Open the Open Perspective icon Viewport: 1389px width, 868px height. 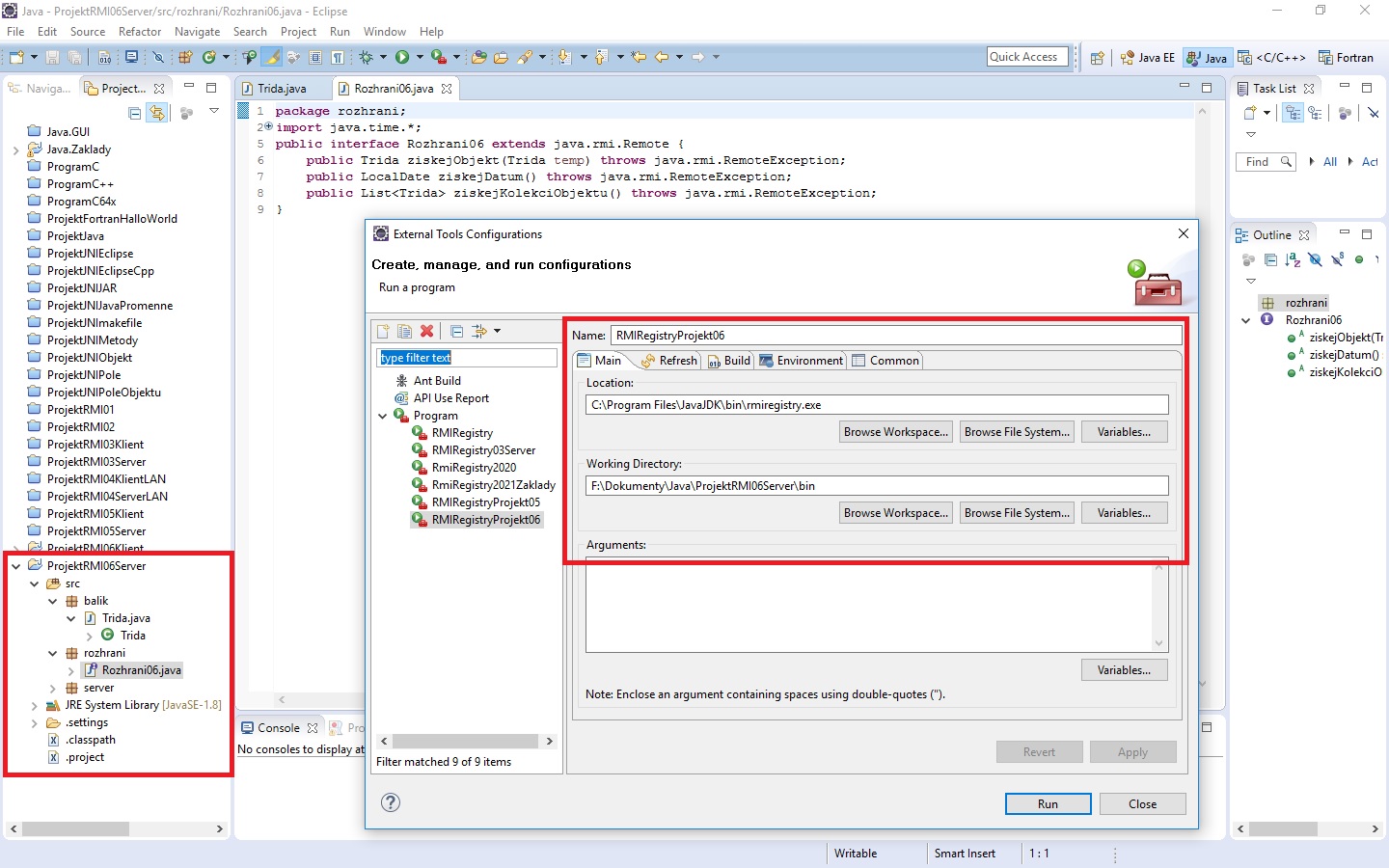(x=1097, y=58)
